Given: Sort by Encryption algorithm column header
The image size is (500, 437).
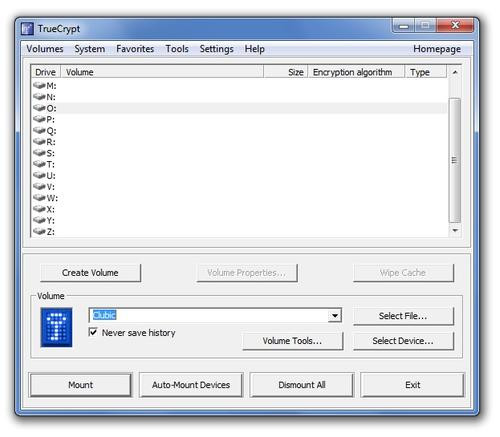Looking at the screenshot, I should pos(356,72).
